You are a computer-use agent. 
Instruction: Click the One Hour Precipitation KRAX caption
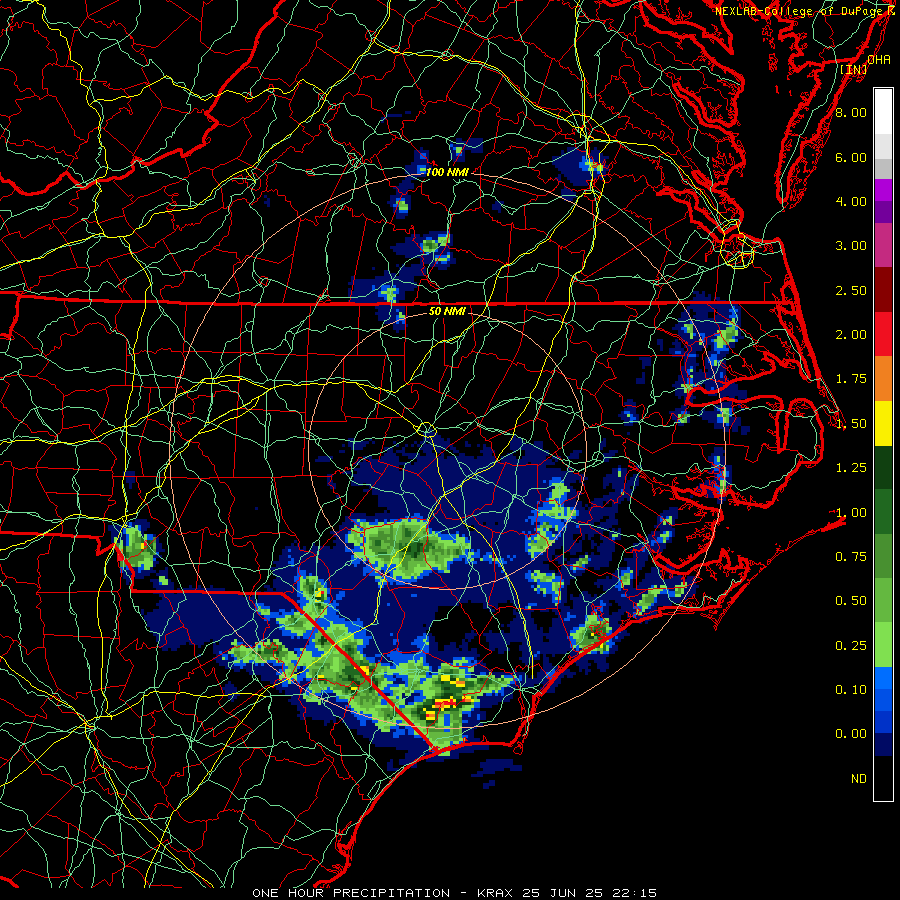click(x=454, y=893)
